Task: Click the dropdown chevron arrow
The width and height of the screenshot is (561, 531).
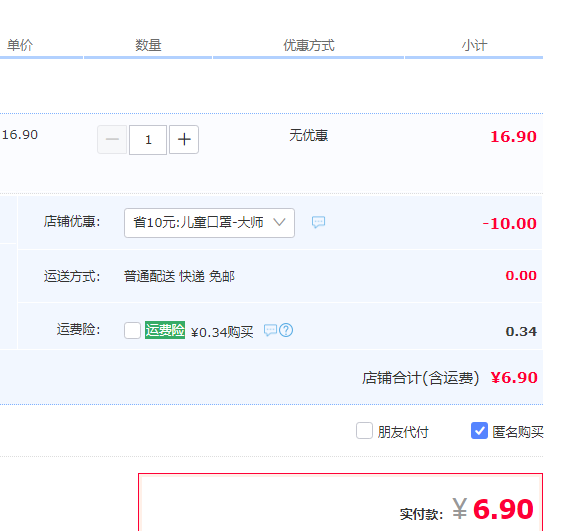Action: click(x=279, y=222)
